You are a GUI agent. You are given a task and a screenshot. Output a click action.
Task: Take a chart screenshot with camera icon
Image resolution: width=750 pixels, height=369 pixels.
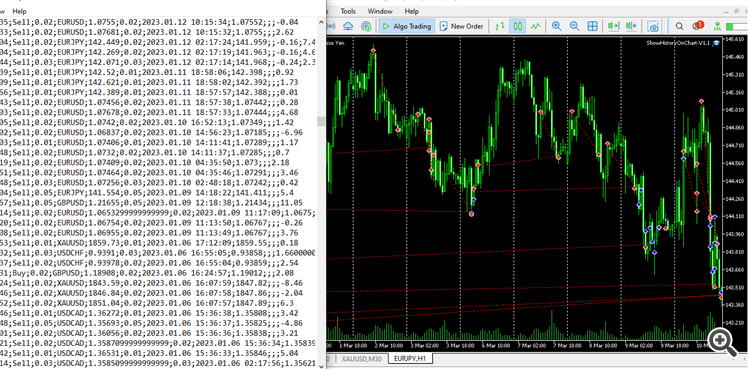[x=653, y=26]
